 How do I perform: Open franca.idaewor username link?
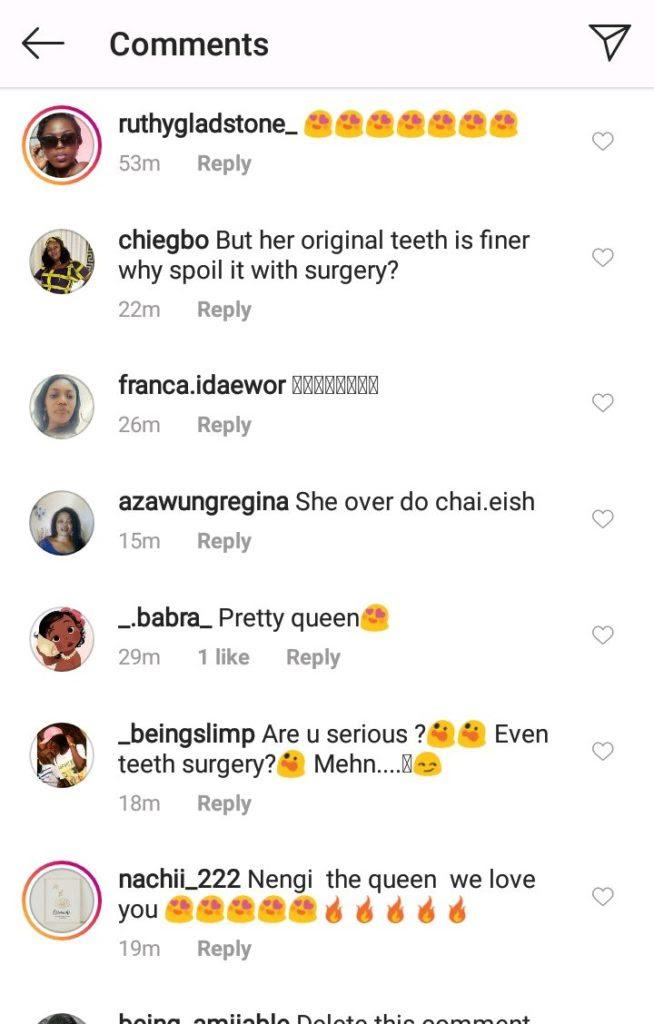pos(202,386)
